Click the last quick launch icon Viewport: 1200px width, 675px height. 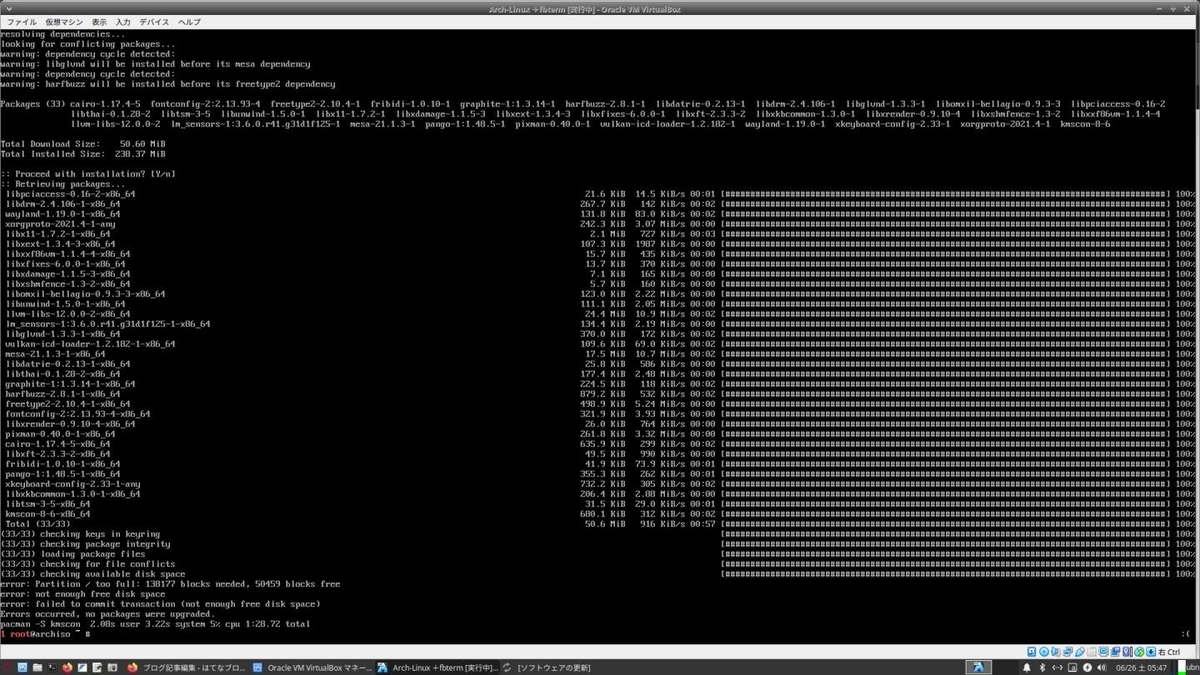pyautogui.click(x=112, y=667)
